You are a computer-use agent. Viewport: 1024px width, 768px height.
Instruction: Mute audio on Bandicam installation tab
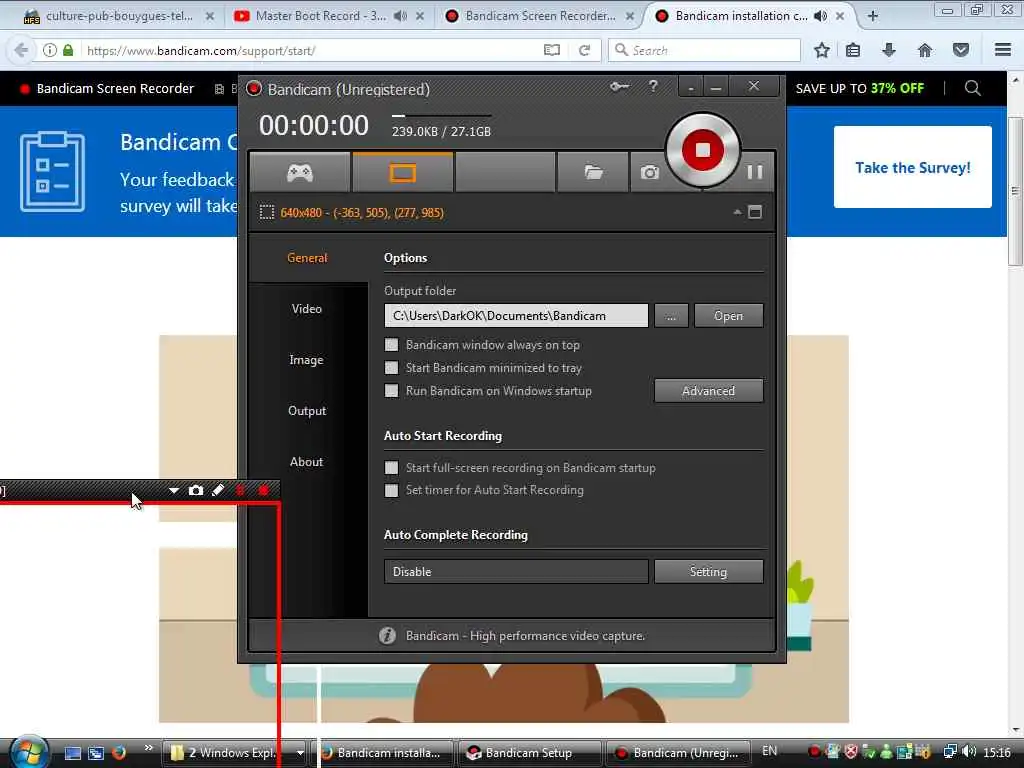[x=820, y=16]
